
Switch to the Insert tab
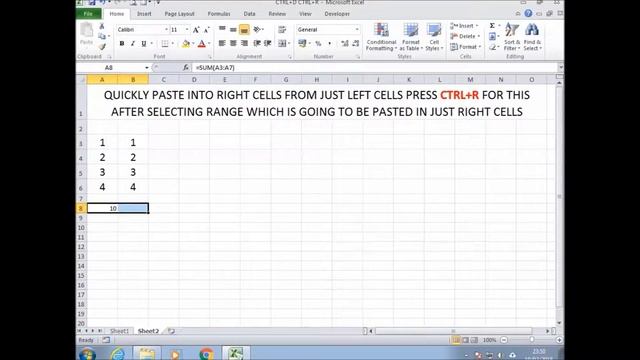click(144, 14)
